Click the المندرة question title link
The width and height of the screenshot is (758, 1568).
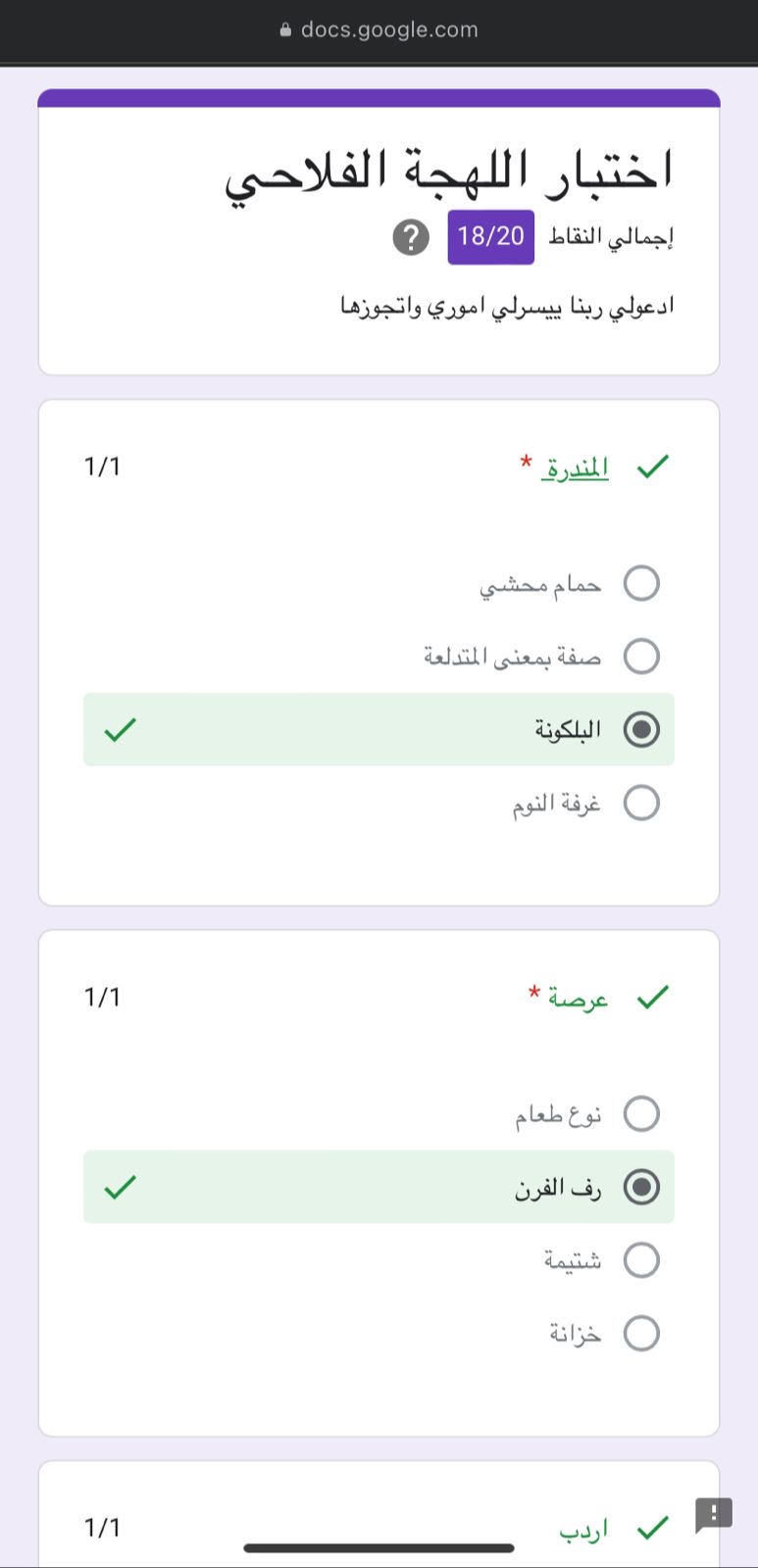pyautogui.click(x=576, y=468)
